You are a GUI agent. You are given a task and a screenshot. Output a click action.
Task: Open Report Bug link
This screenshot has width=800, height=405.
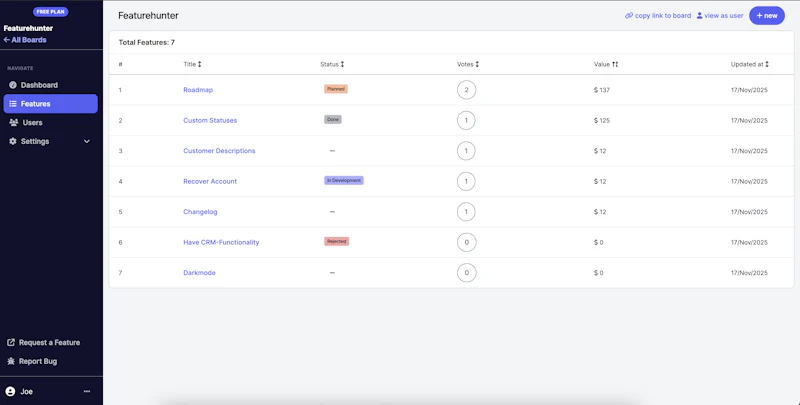32,361
